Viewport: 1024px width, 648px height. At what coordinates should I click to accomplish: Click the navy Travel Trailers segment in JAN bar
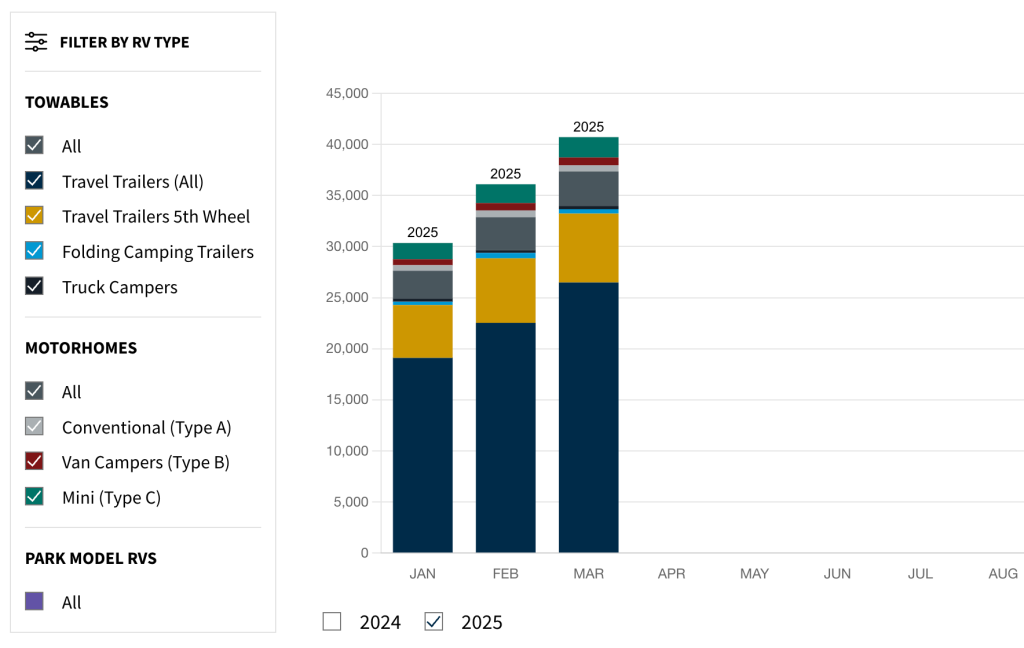pos(422,455)
